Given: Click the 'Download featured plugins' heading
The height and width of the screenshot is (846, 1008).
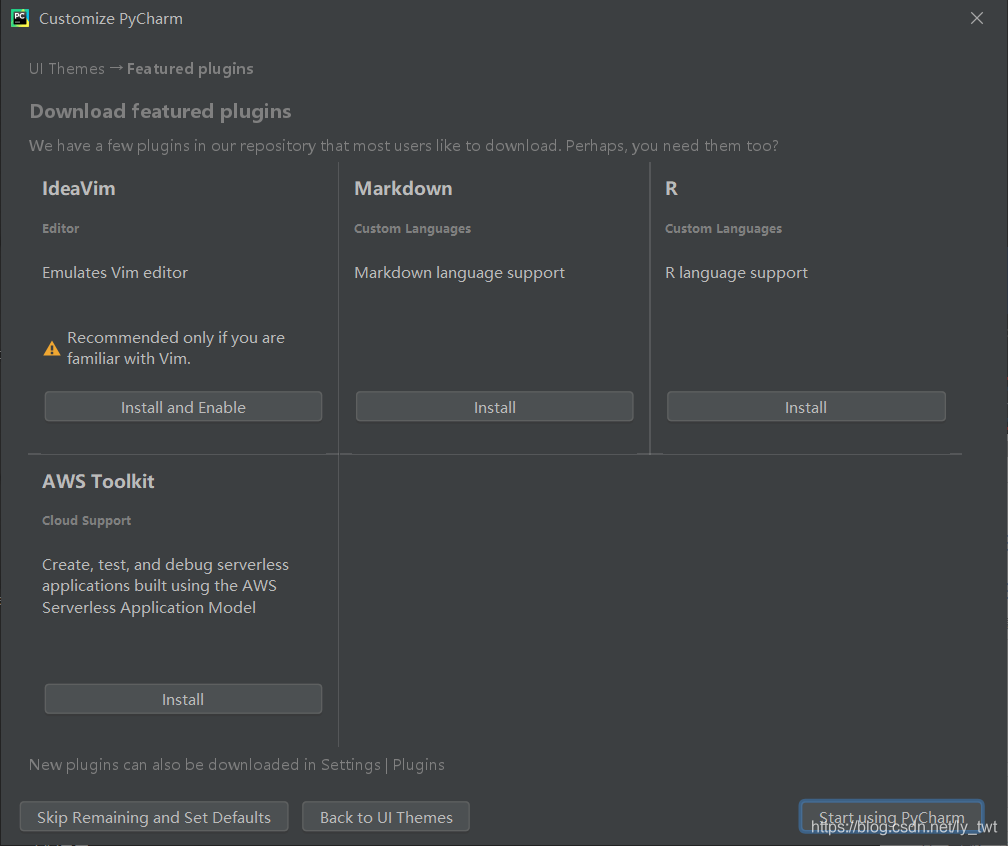Looking at the screenshot, I should 160,111.
